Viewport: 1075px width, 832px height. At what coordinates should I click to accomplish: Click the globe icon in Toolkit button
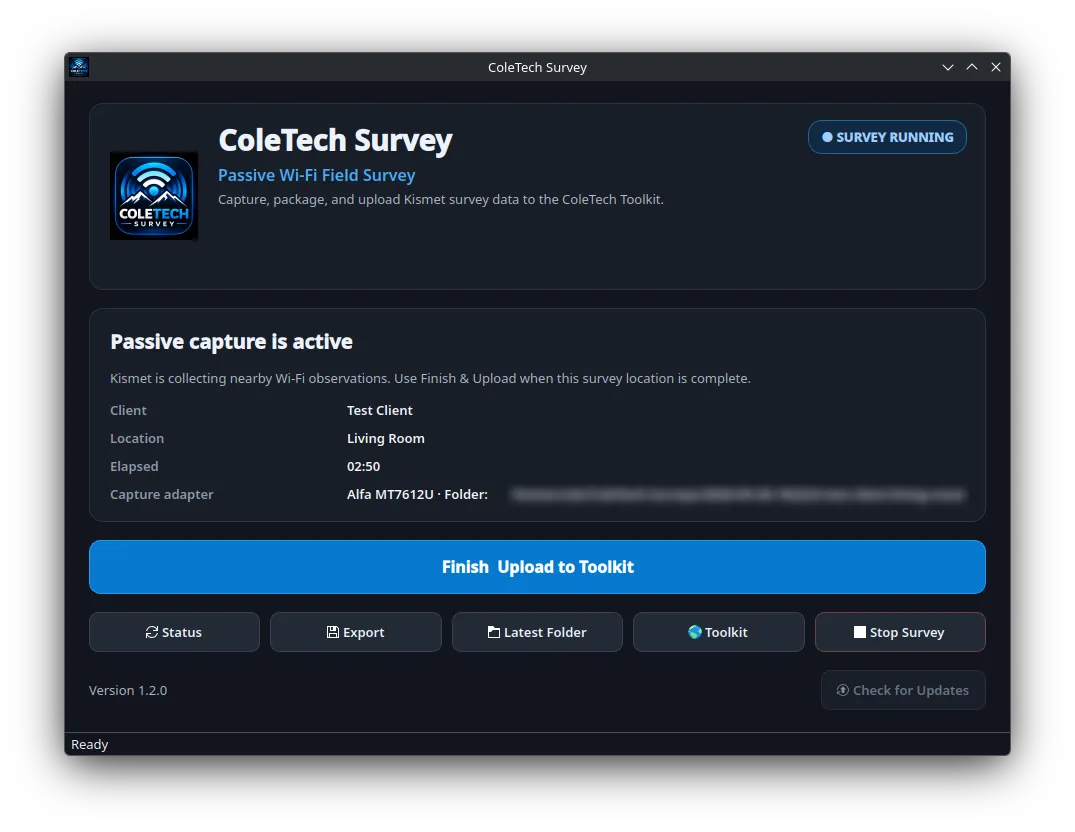[x=694, y=632]
